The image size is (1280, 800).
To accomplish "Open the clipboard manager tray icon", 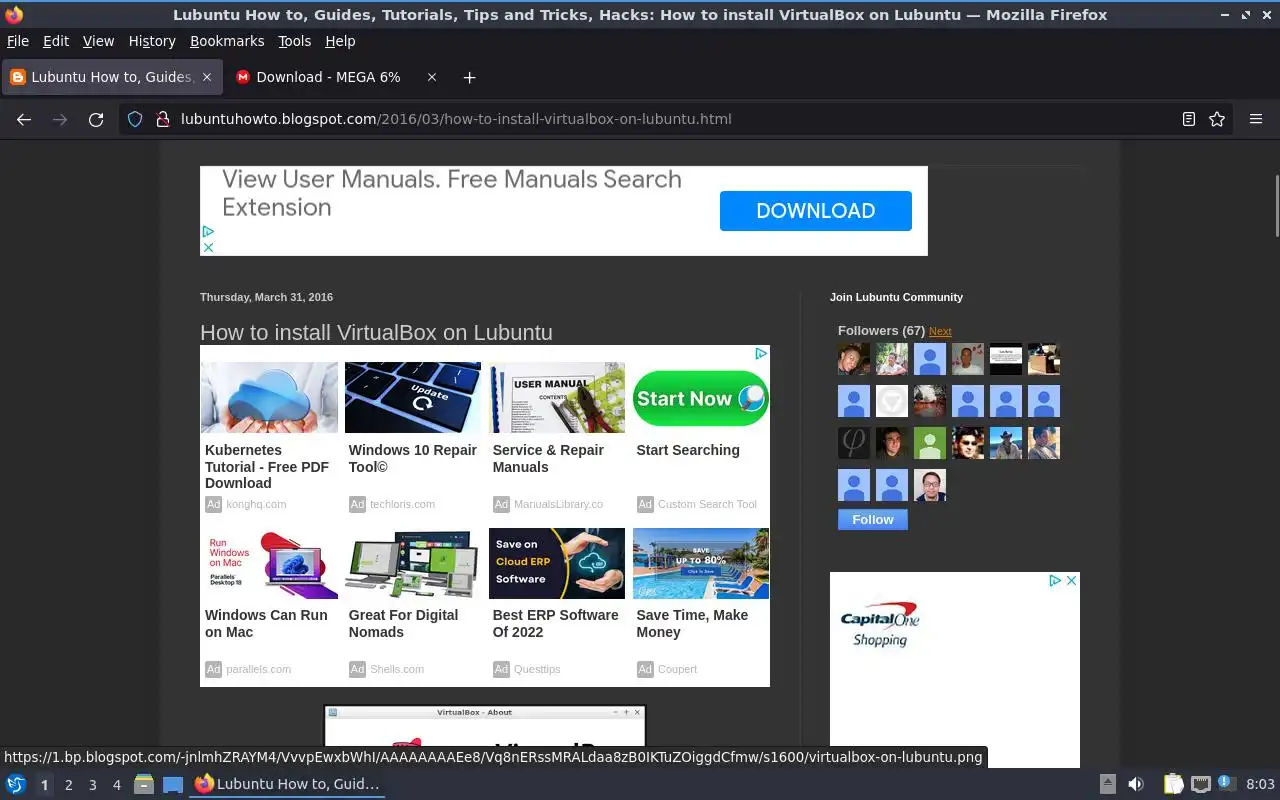I will 1173,784.
